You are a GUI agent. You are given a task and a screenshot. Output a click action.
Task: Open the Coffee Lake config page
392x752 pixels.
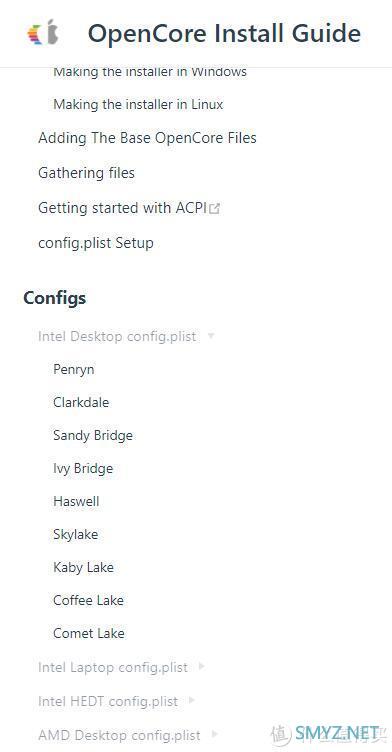tap(88, 600)
